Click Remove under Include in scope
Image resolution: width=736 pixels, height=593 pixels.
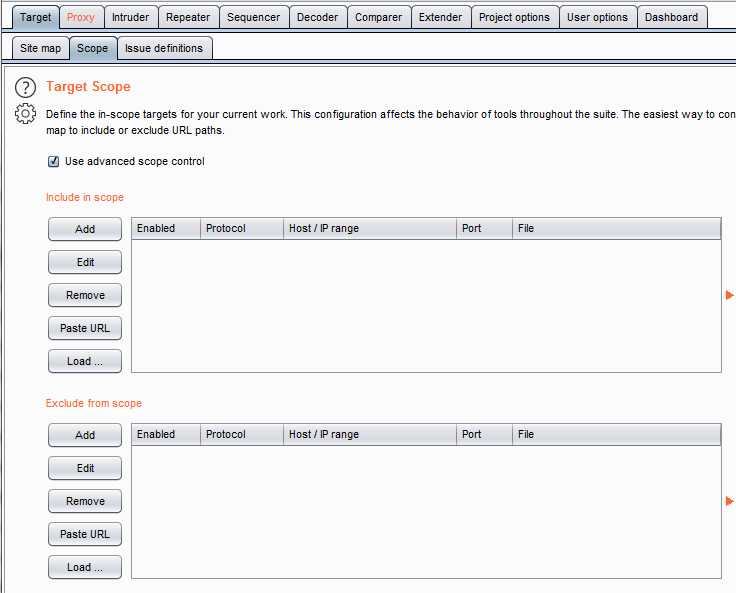[85, 295]
